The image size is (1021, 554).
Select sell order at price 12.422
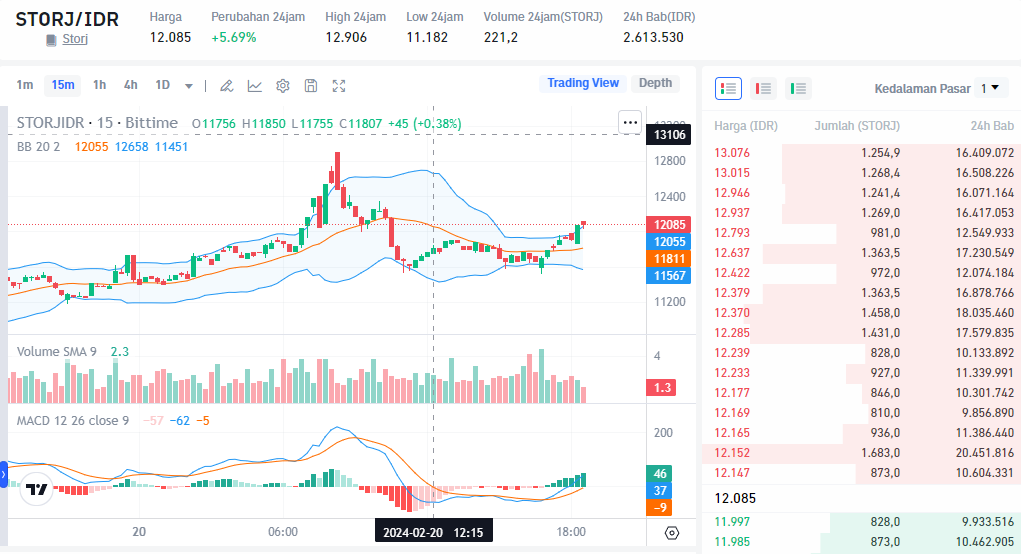point(861,273)
